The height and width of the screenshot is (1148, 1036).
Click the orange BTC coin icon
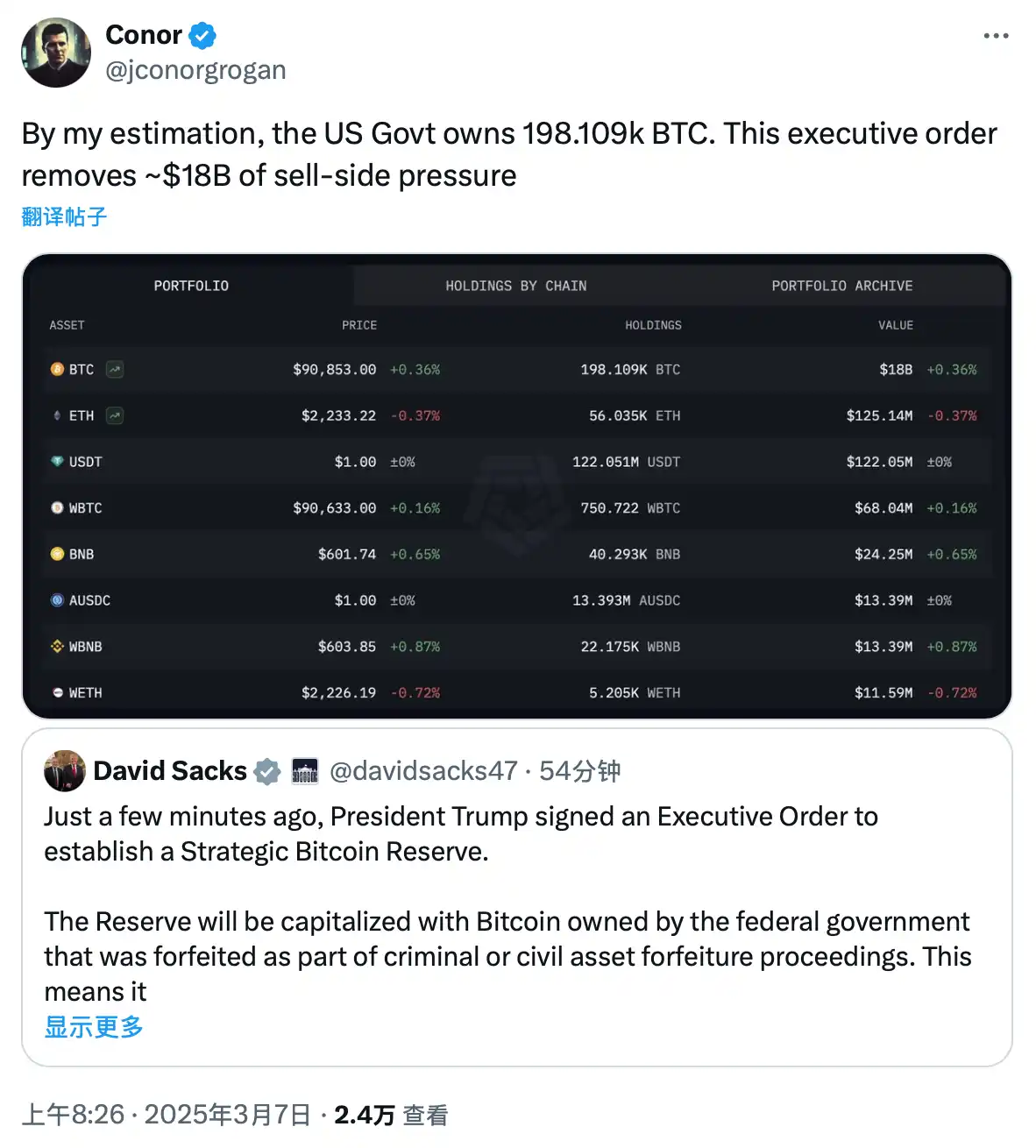coord(57,370)
